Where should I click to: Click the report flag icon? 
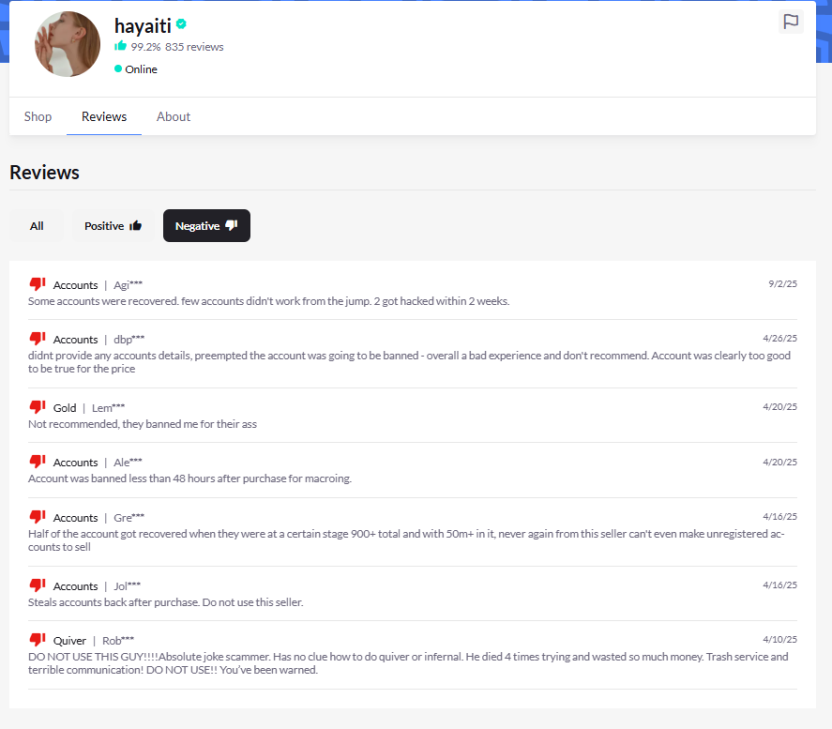pos(791,22)
